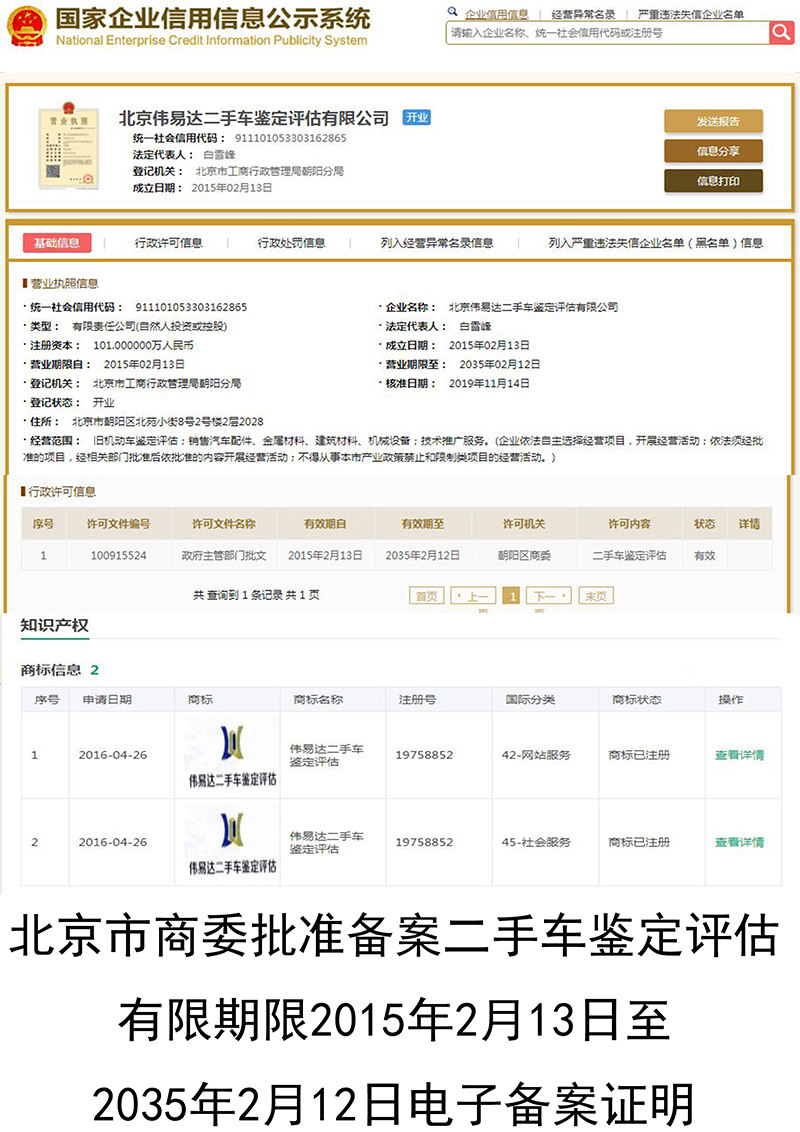Jump to 末页 last page
This screenshot has width=800, height=1132.
[x=596, y=596]
